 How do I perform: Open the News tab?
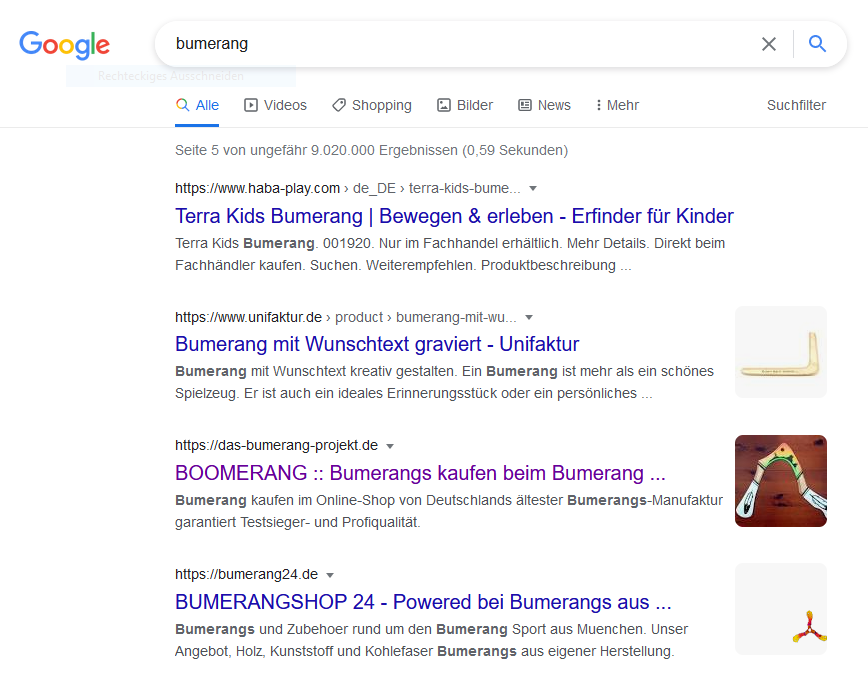544,105
